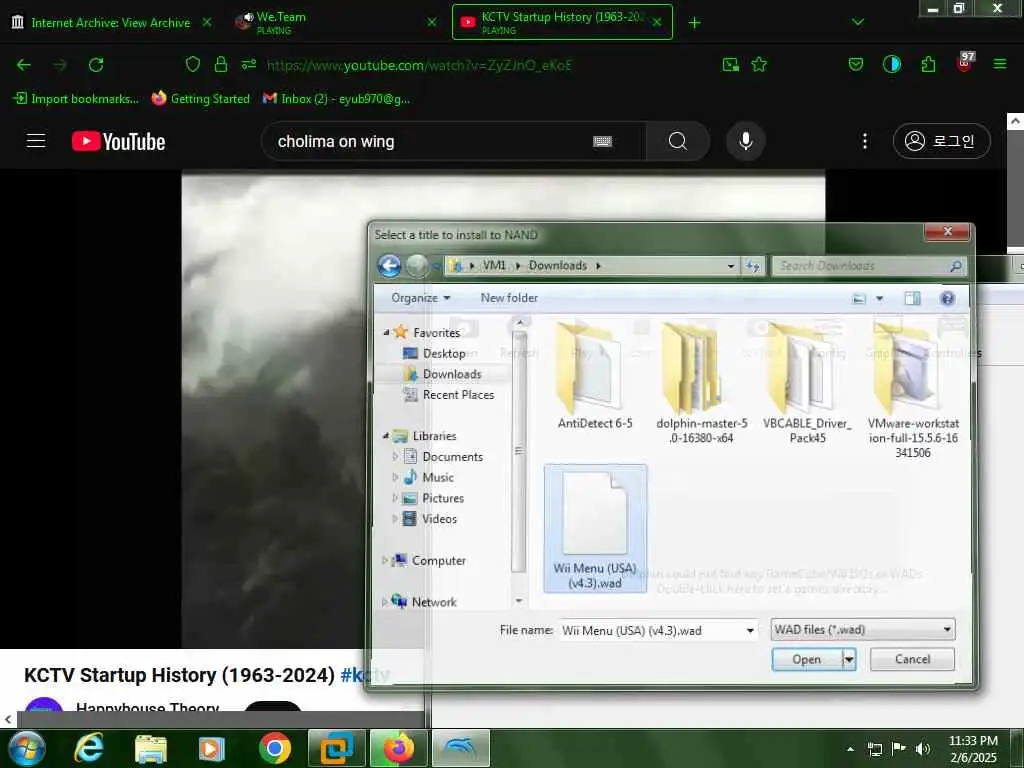
Task: Click Import bookmarks link
Action: point(76,99)
